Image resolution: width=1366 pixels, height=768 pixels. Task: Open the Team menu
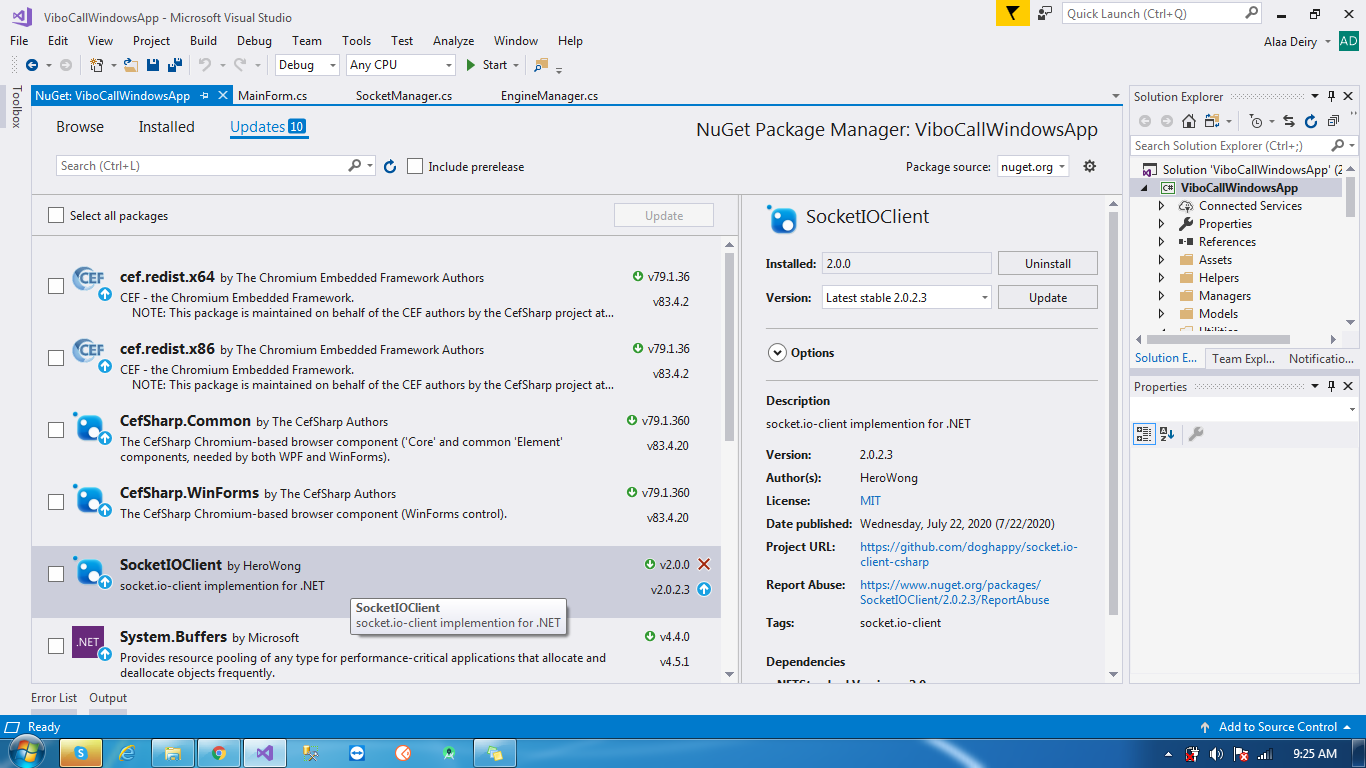[307, 41]
